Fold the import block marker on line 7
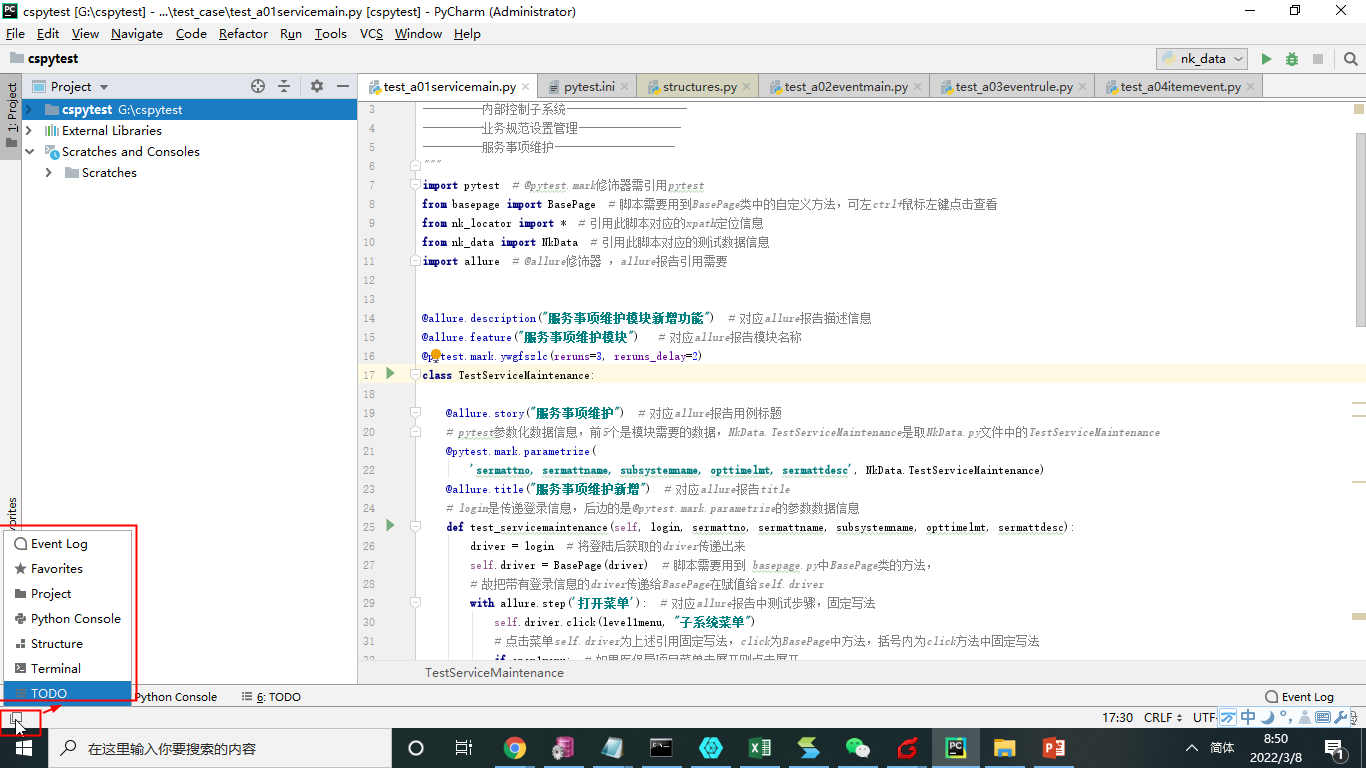This screenshot has height=768, width=1366. pyautogui.click(x=414, y=185)
